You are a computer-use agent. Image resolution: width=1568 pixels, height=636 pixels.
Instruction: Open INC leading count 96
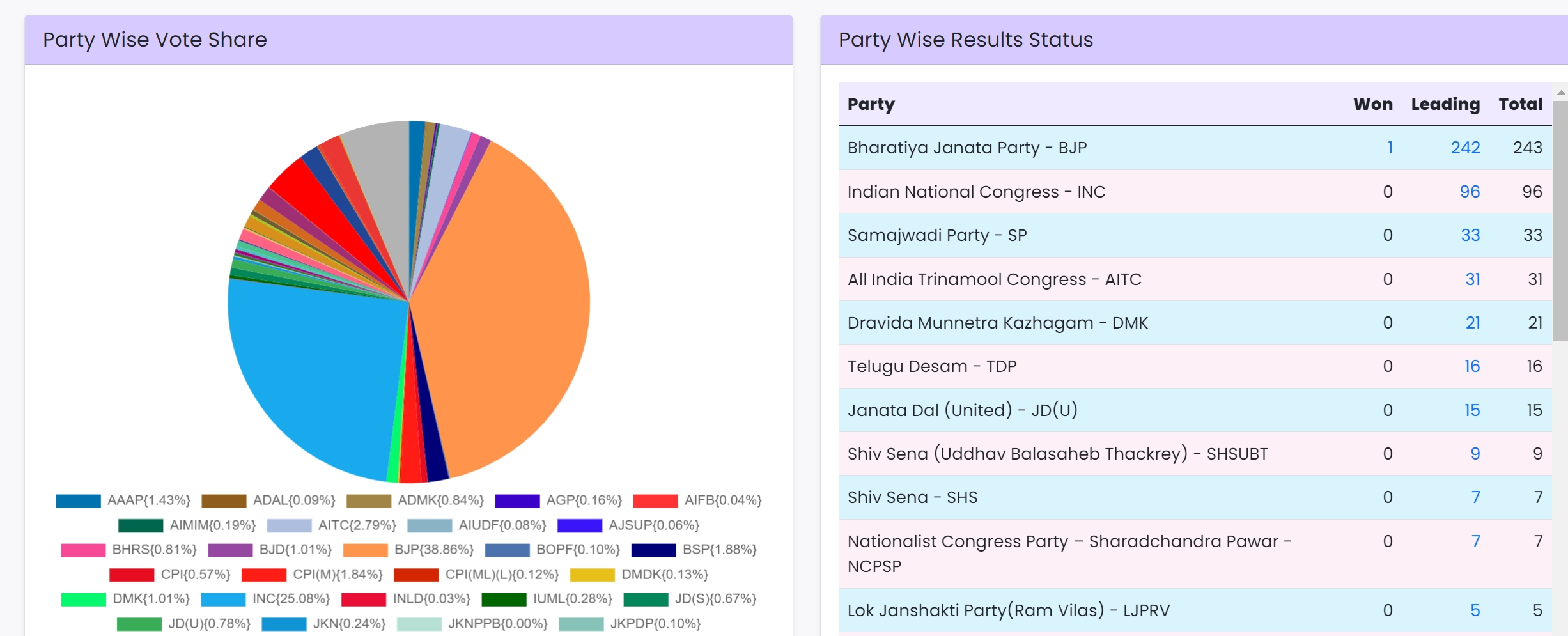(1470, 192)
